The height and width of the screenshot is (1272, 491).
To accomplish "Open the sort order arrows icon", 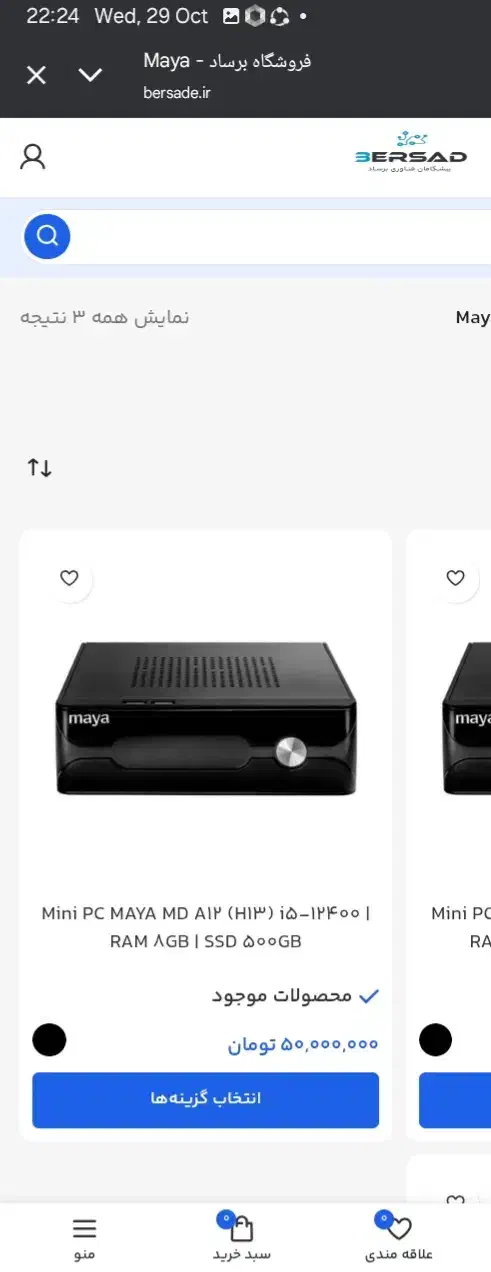I will [39, 467].
